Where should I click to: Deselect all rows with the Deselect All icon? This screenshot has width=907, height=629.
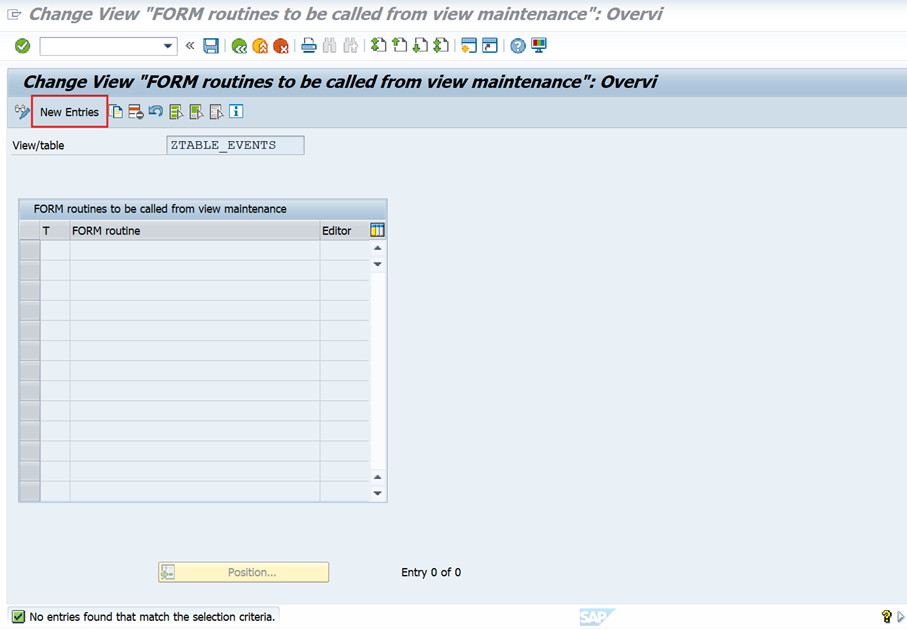(194, 111)
